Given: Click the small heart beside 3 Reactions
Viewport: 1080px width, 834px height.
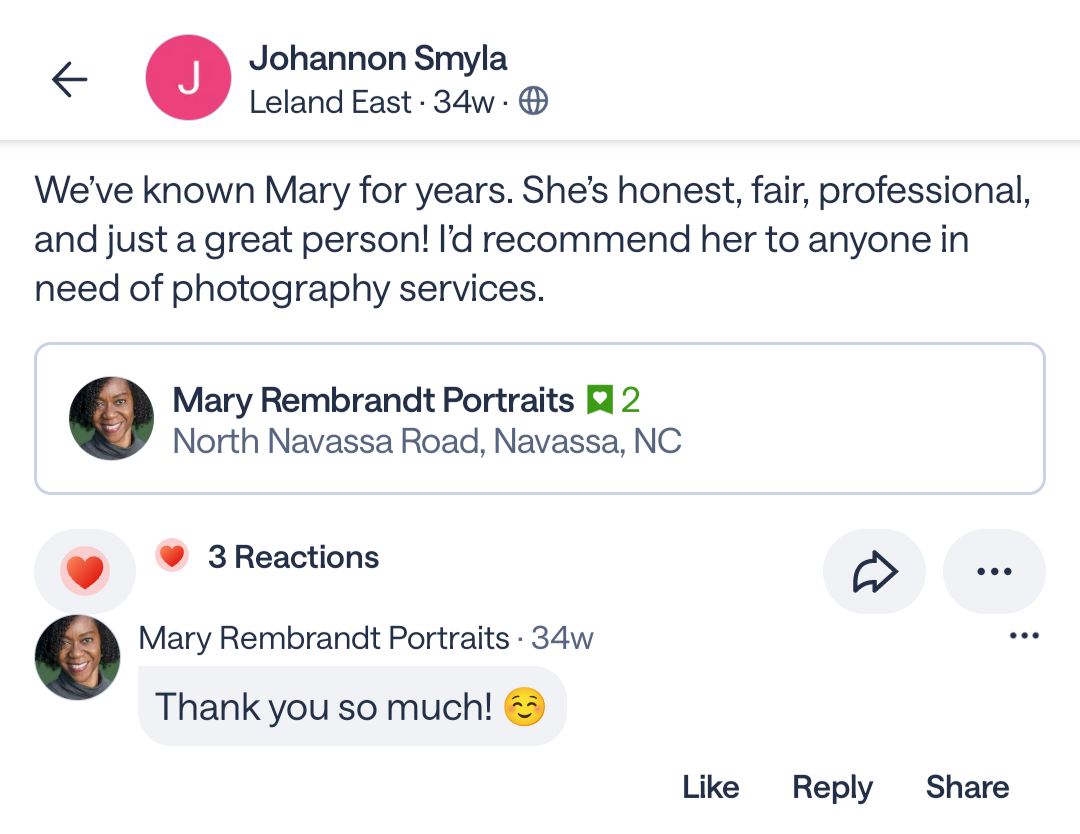Looking at the screenshot, I should 173,556.
